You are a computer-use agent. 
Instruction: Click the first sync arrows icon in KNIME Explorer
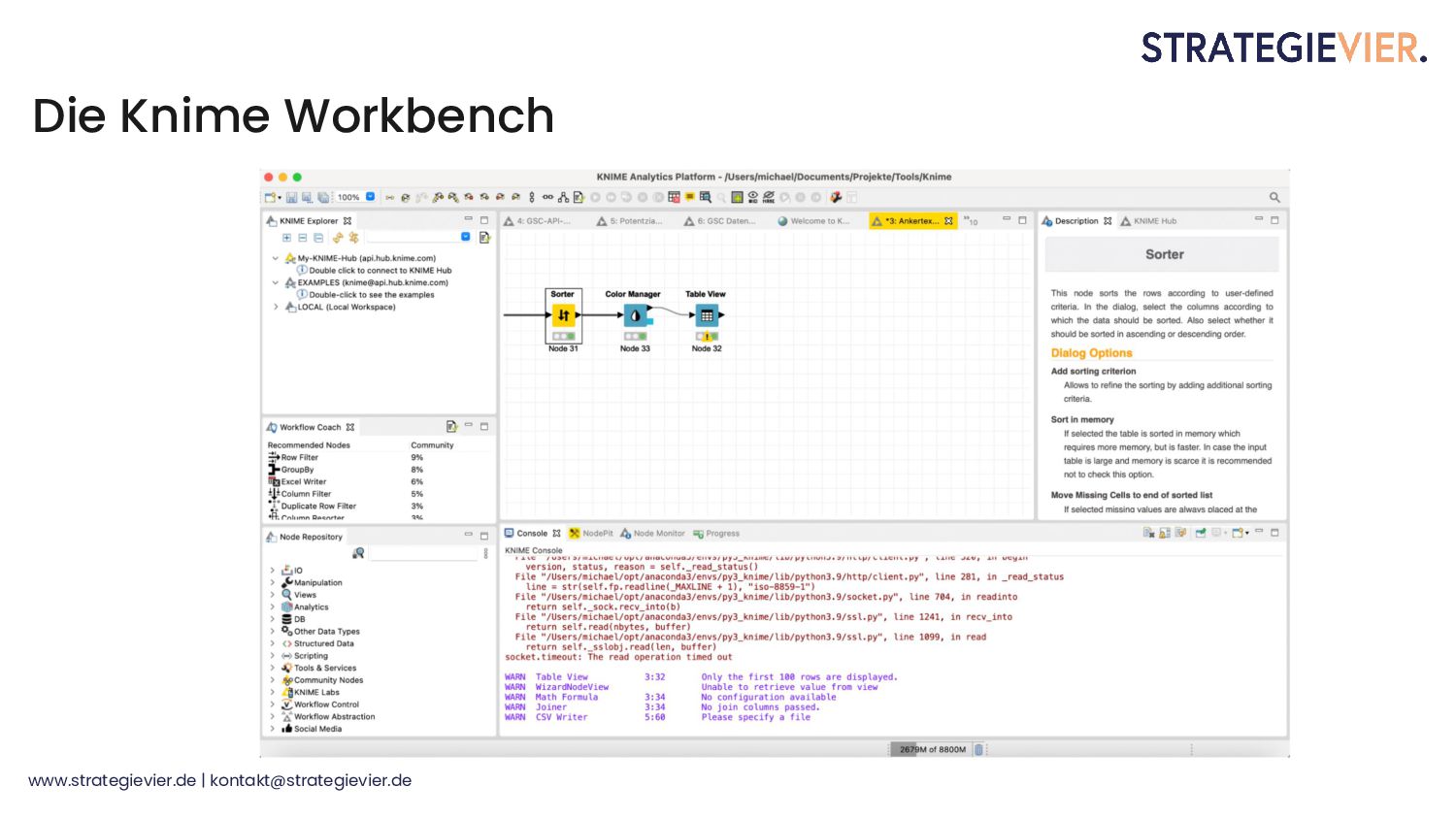click(338, 238)
